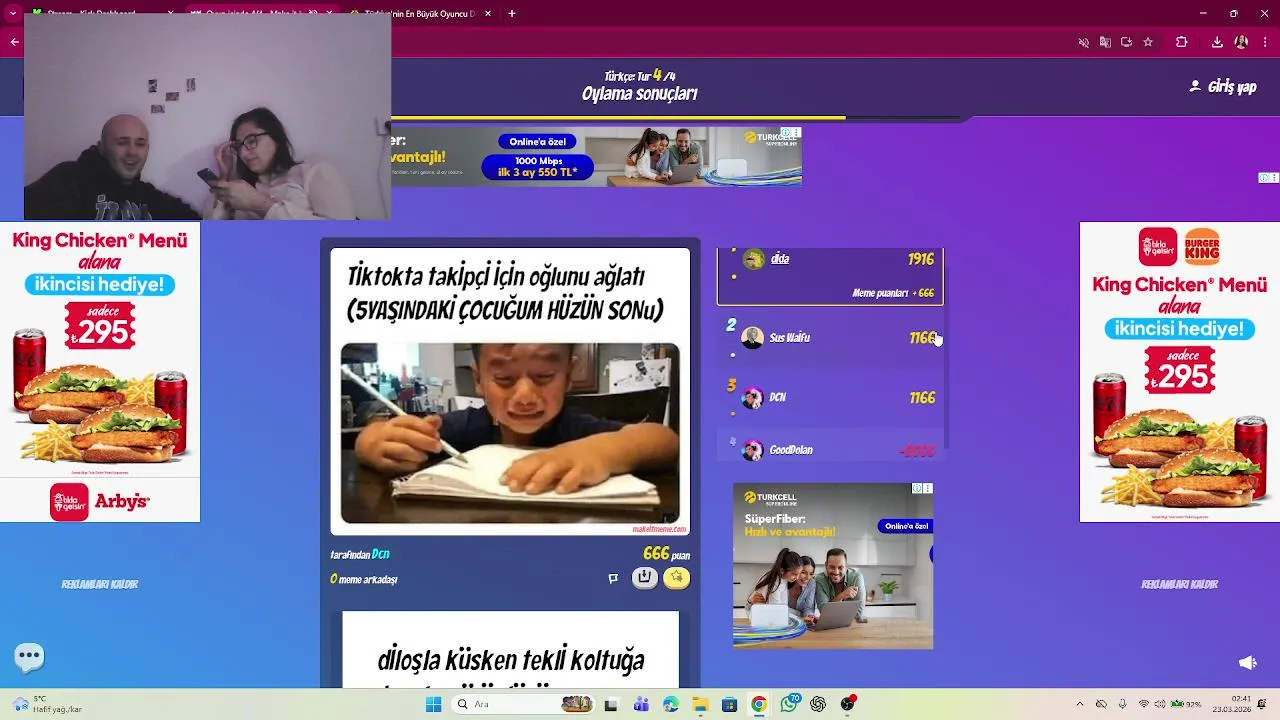
Task: Click REKLAMLARI KALDIR under the Burger King ad
Action: pyautogui.click(x=1179, y=584)
